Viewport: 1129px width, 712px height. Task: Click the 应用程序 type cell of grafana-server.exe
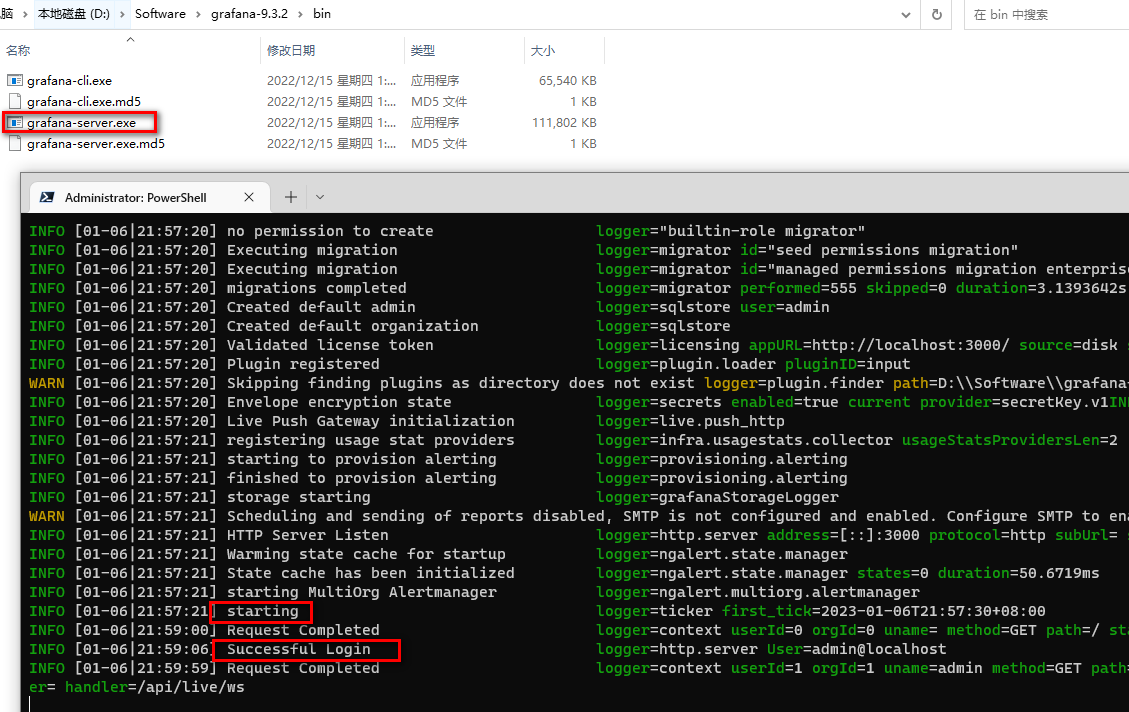[x=435, y=122]
